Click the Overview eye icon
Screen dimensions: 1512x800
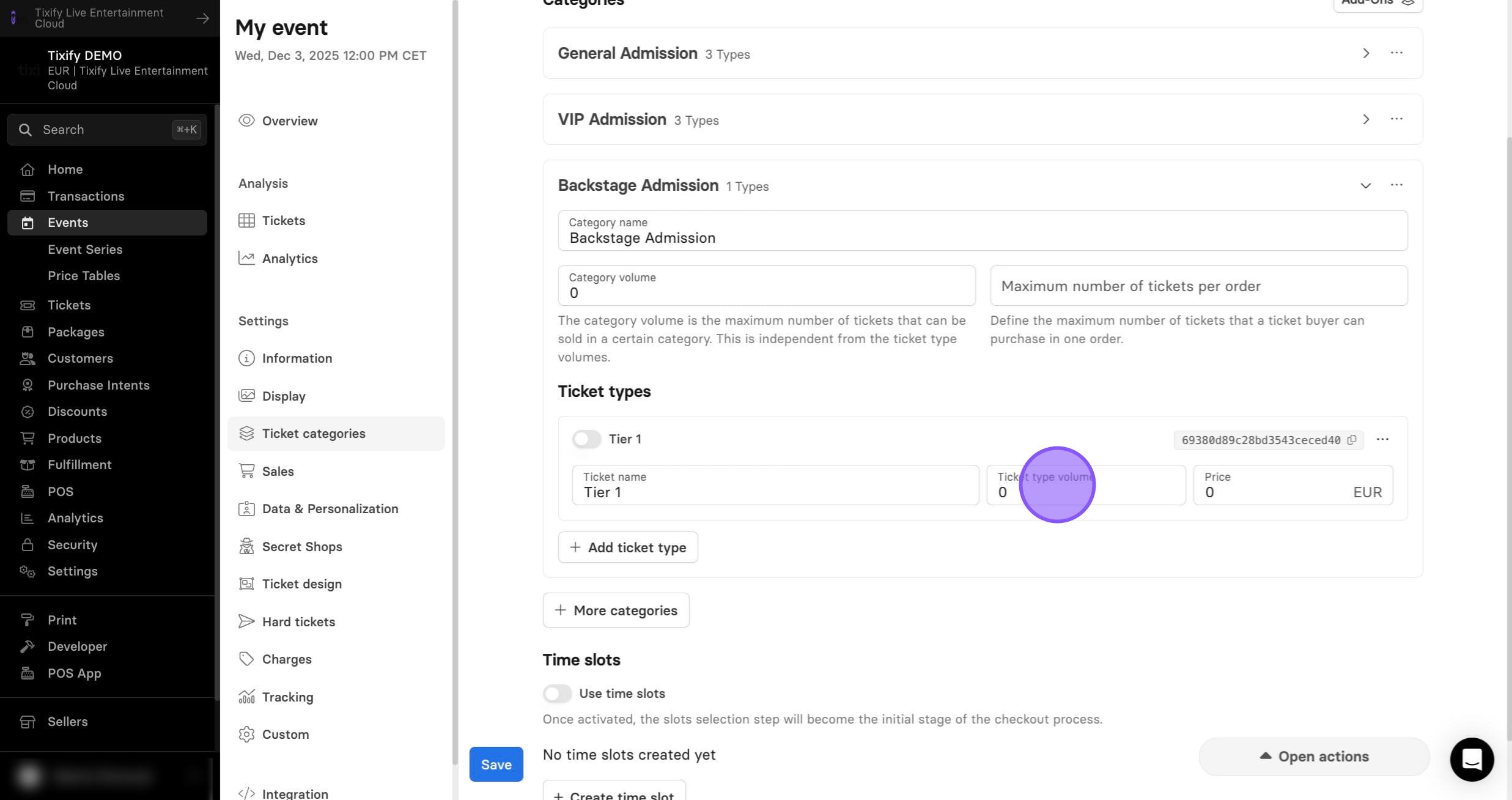(x=246, y=120)
